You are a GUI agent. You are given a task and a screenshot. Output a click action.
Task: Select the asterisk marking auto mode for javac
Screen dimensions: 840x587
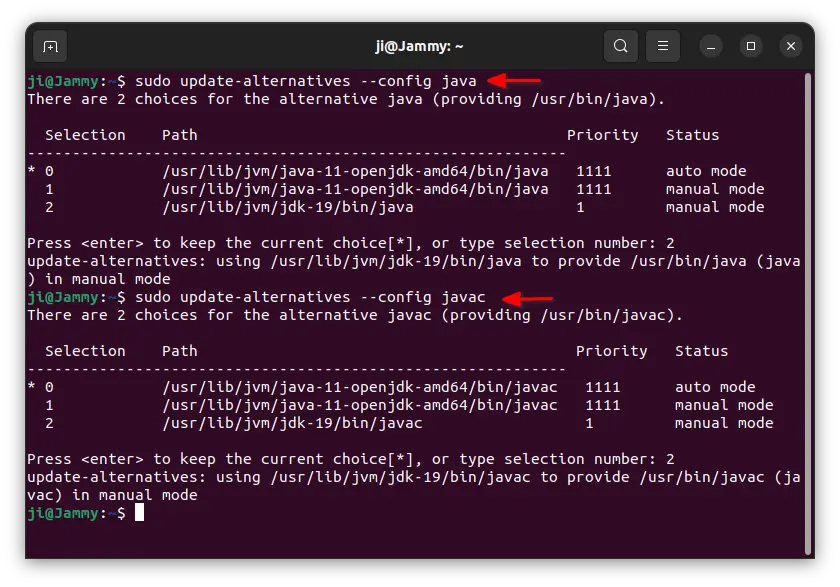click(x=30, y=387)
